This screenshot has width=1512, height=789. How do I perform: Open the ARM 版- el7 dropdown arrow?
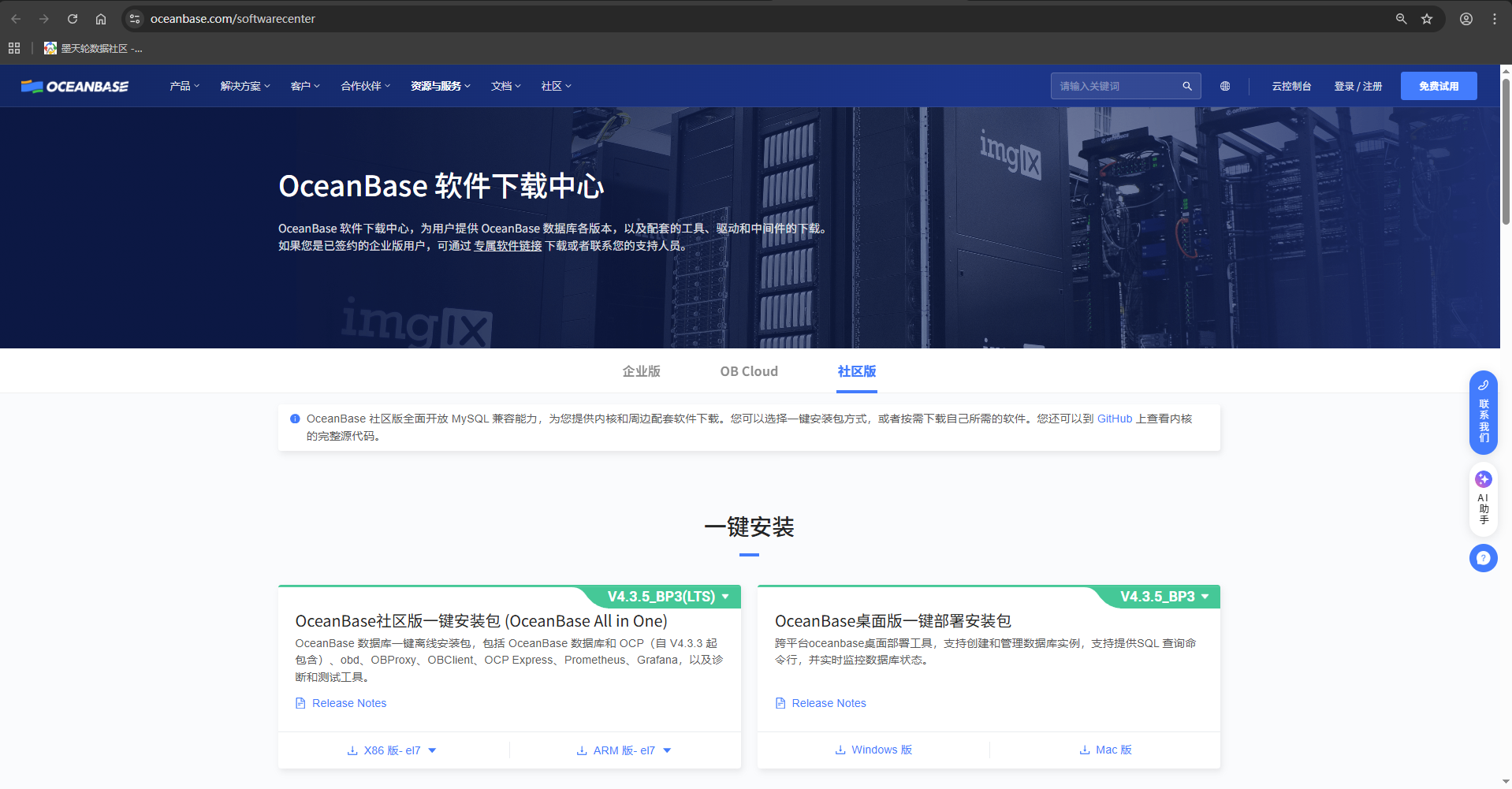(x=667, y=750)
